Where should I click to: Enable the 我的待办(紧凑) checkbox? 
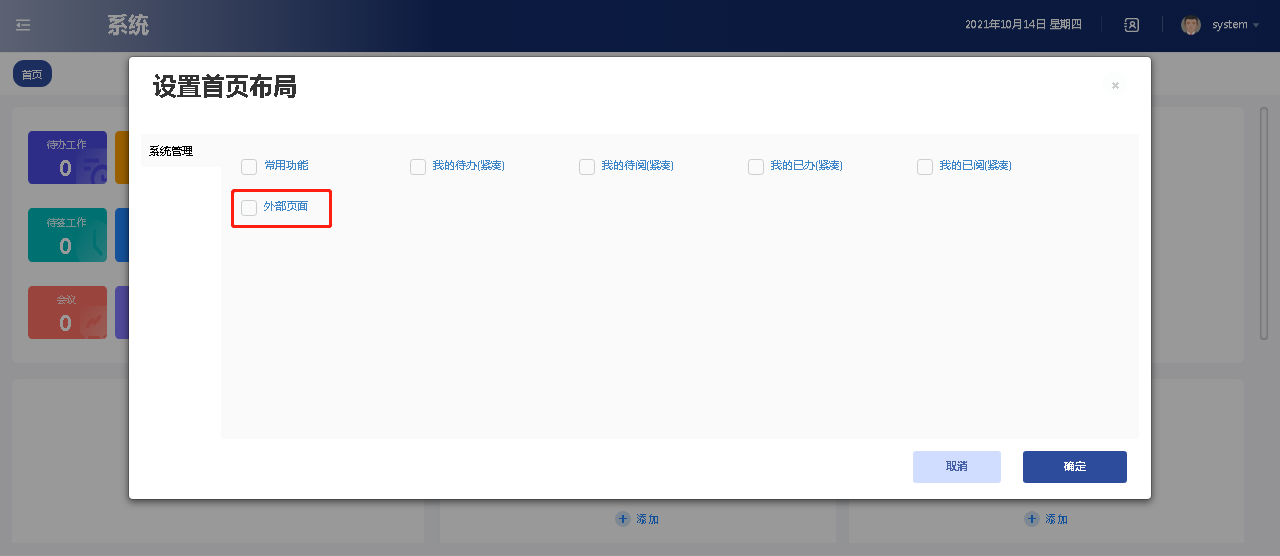pyautogui.click(x=418, y=167)
